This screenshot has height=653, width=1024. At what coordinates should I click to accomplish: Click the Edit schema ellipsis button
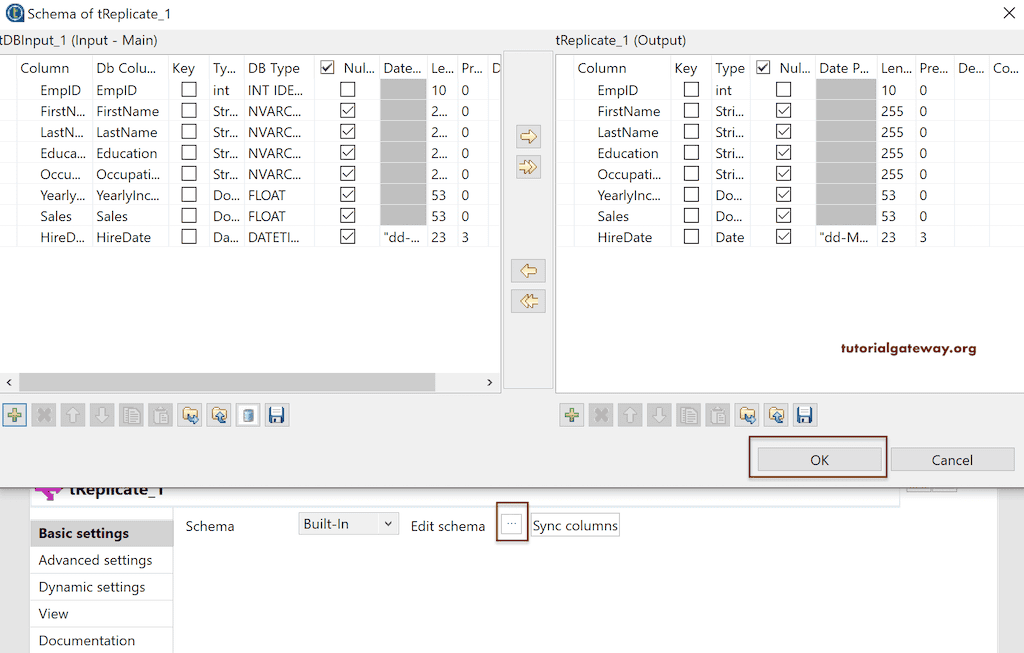click(x=511, y=524)
